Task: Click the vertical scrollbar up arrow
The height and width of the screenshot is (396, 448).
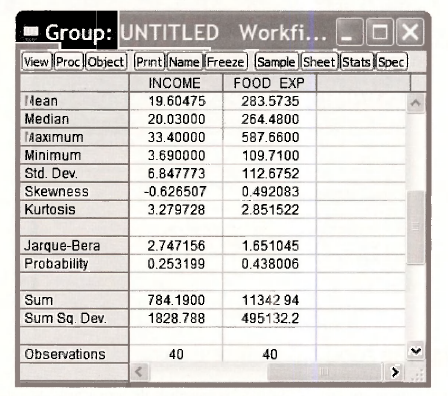Action: tap(415, 103)
